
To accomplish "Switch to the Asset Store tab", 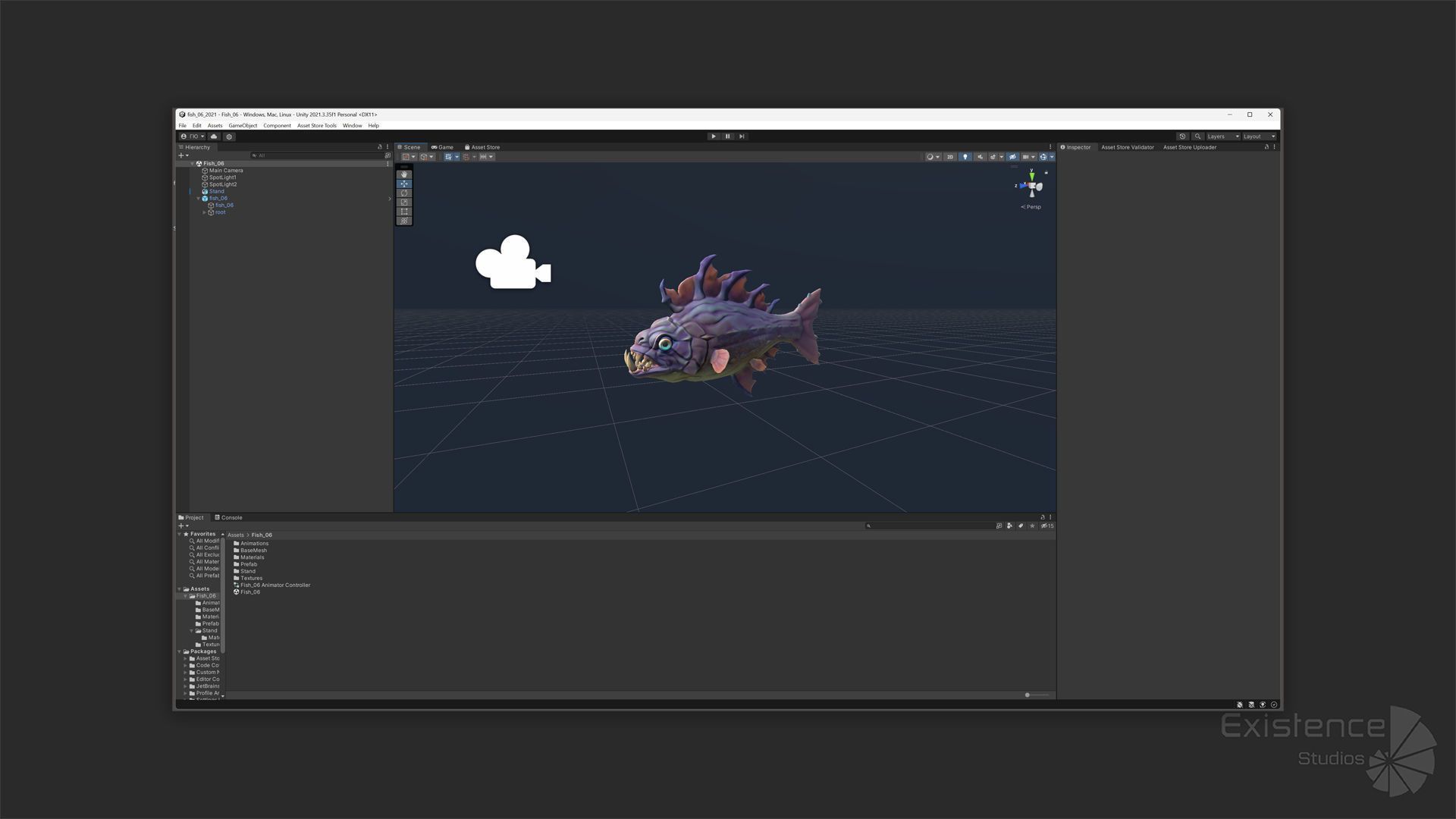I will (482, 147).
